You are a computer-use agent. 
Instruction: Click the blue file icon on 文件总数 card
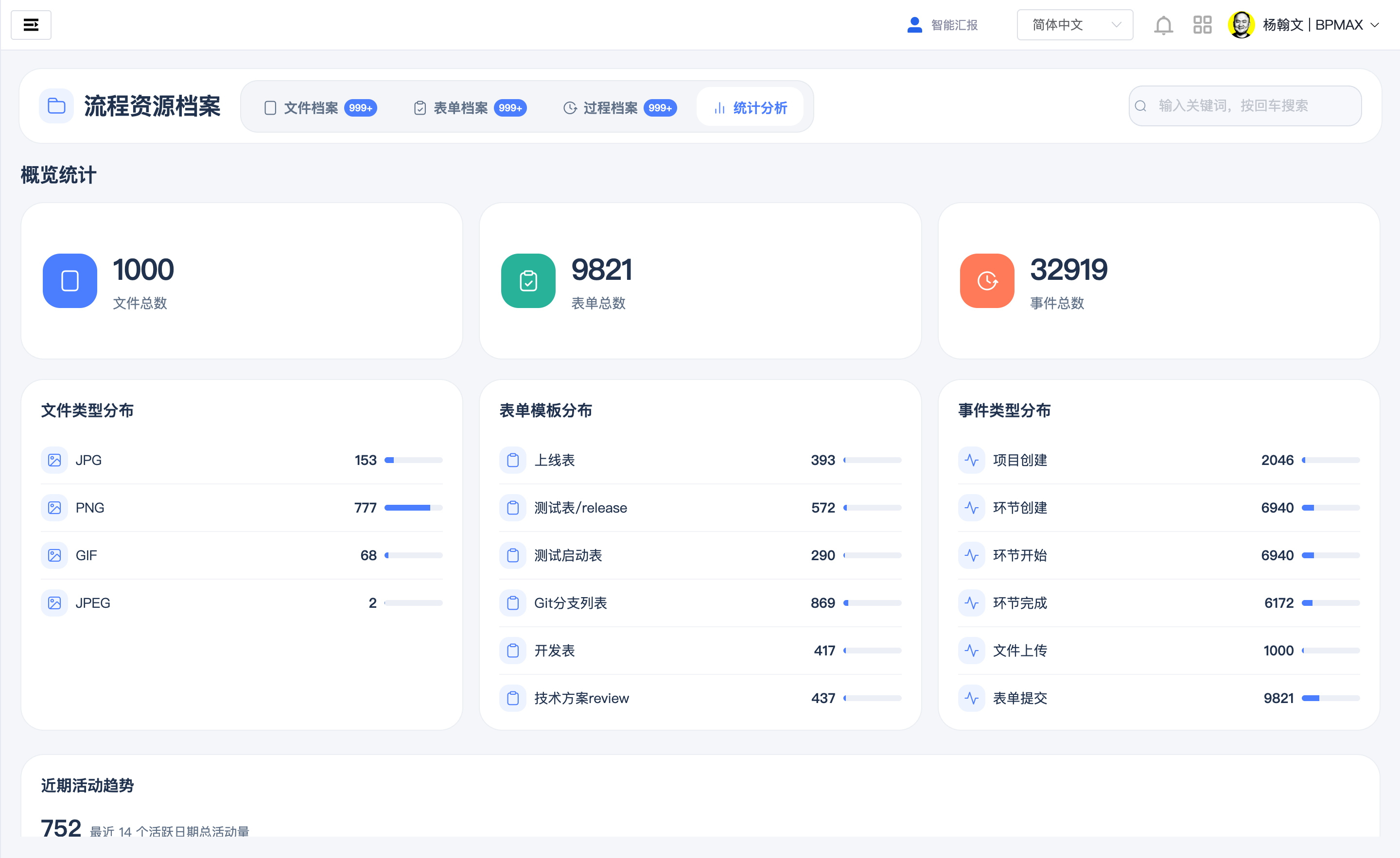pyautogui.click(x=70, y=280)
